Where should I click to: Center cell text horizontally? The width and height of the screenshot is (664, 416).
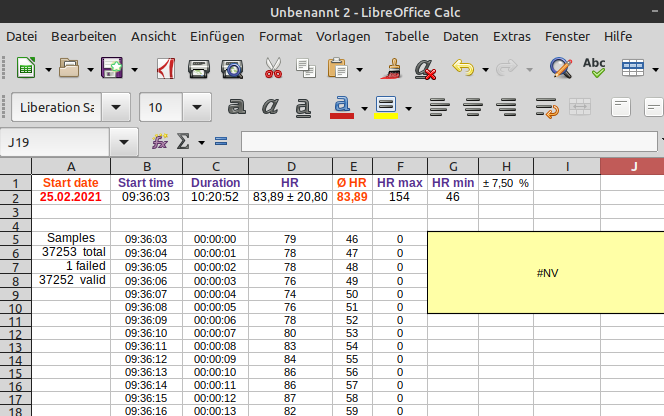(x=473, y=107)
